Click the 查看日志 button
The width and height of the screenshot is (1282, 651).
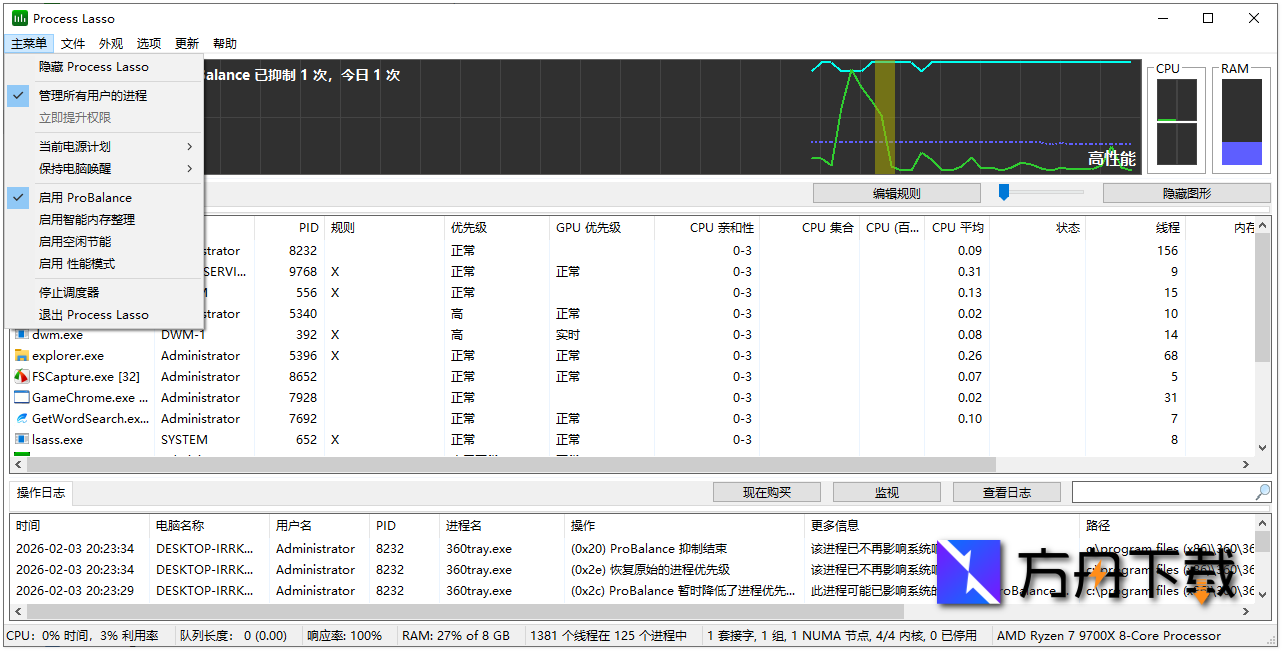[x=1006, y=491]
